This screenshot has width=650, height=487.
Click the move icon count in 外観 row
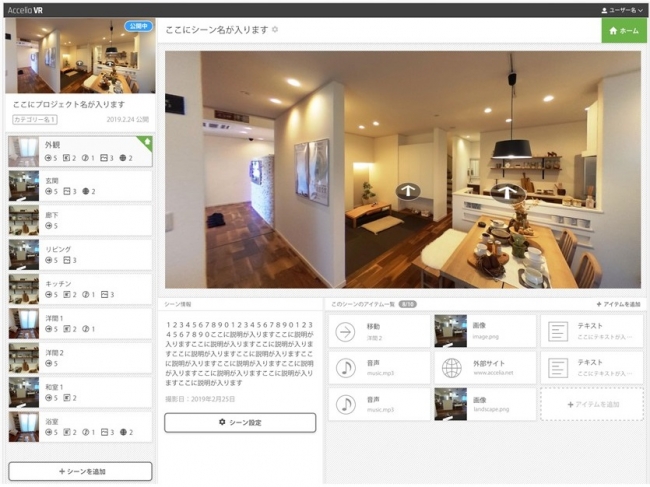[x=51, y=158]
